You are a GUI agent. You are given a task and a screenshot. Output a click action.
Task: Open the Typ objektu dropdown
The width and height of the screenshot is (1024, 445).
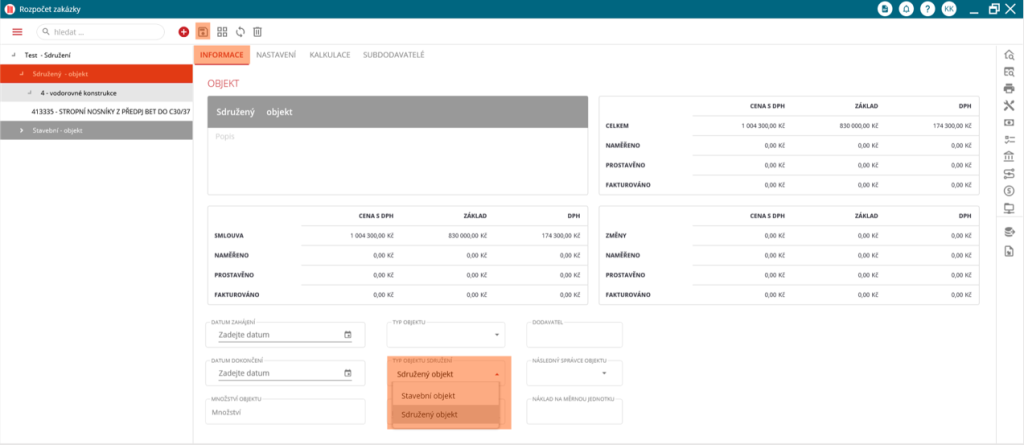[497, 335]
